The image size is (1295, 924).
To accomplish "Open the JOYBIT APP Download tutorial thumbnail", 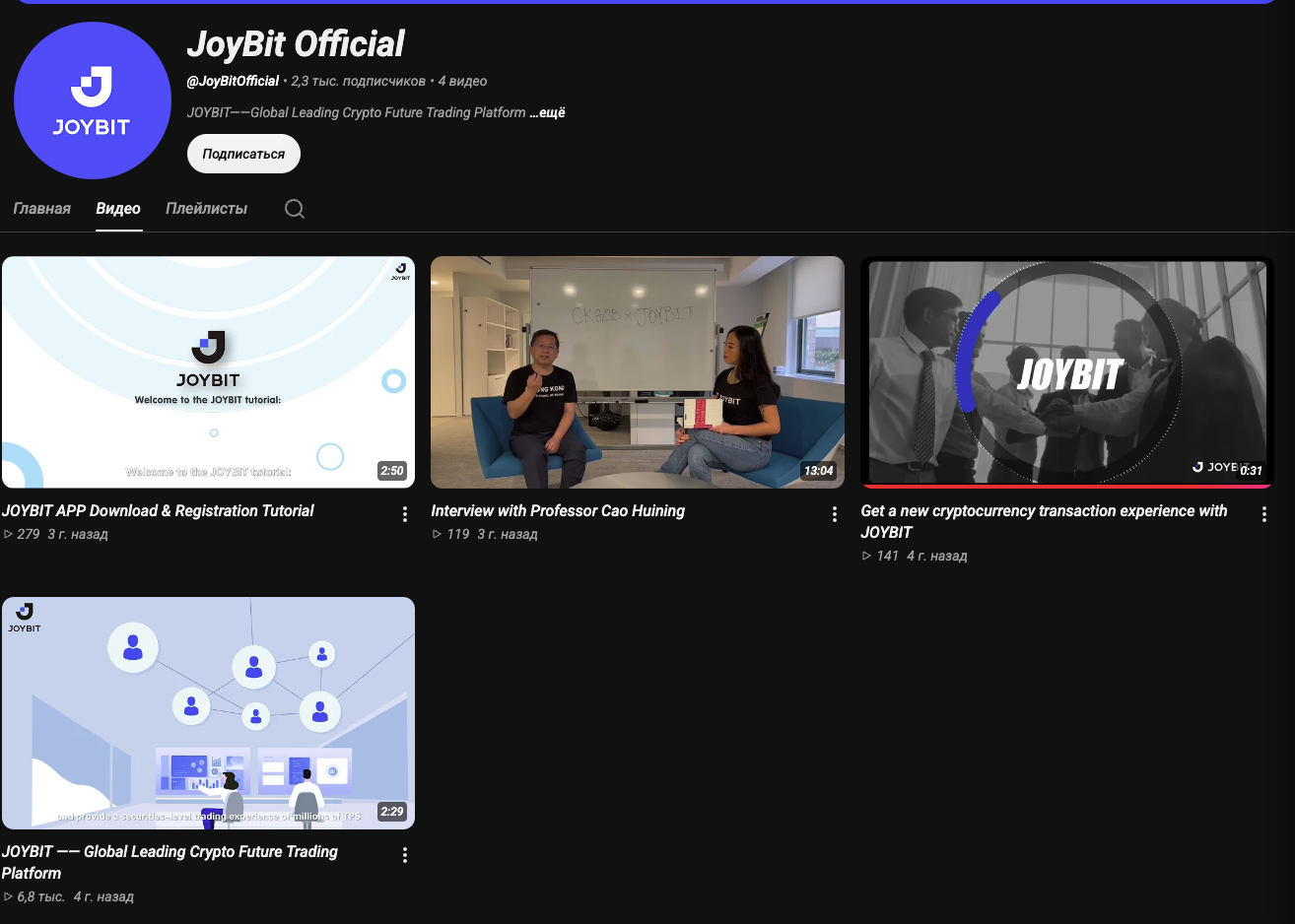I will point(208,372).
